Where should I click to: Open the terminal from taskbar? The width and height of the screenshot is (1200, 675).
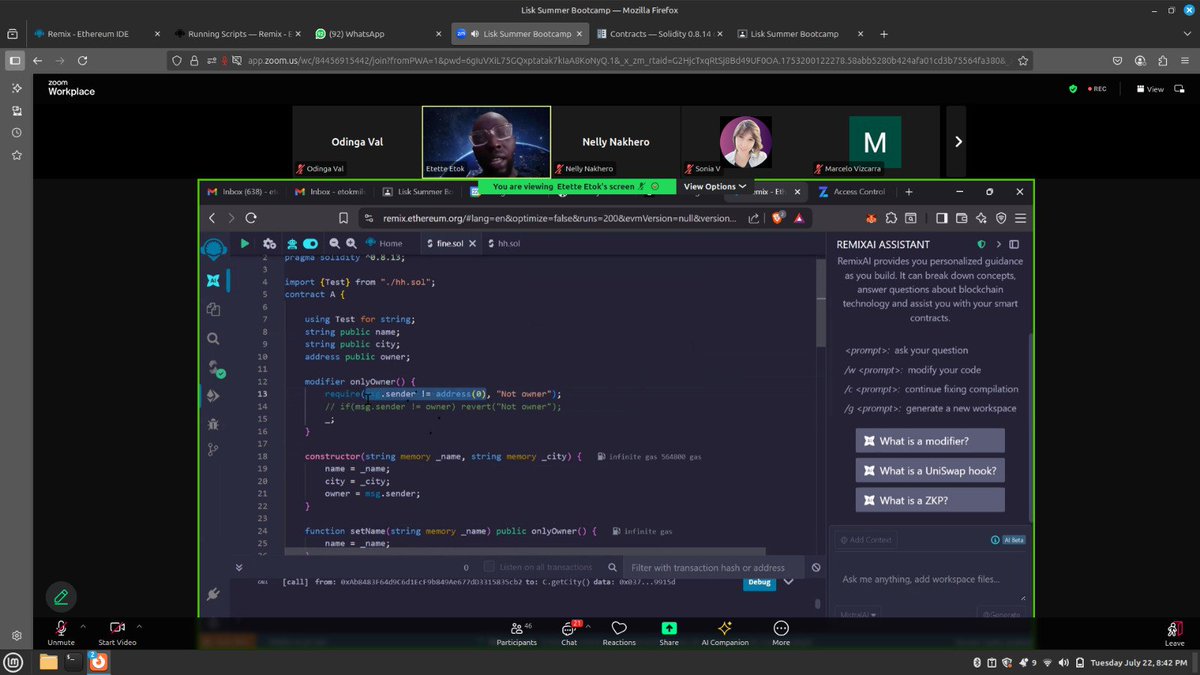pyautogui.click(x=73, y=661)
